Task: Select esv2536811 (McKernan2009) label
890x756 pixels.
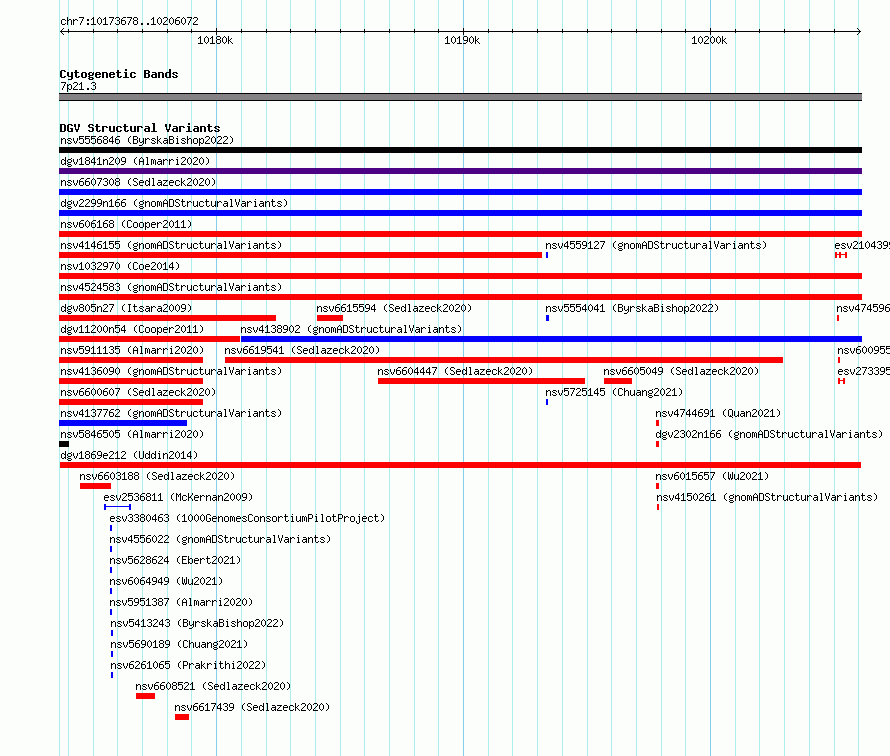Action: [x=178, y=497]
